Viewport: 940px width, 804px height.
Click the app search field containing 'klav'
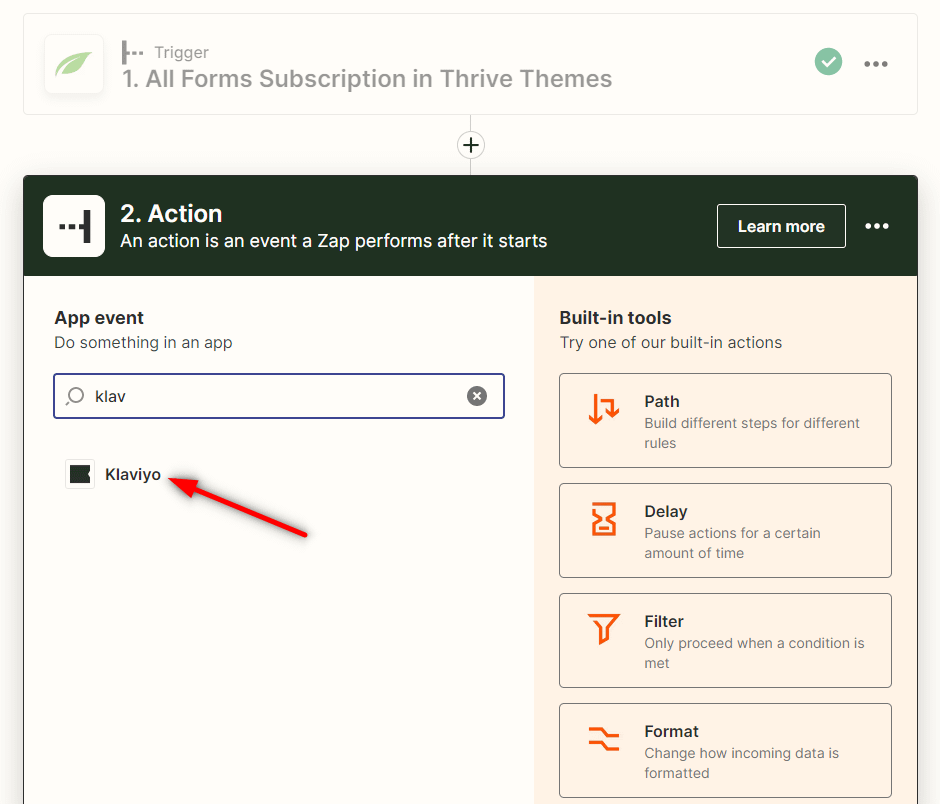pyautogui.click(x=270, y=396)
